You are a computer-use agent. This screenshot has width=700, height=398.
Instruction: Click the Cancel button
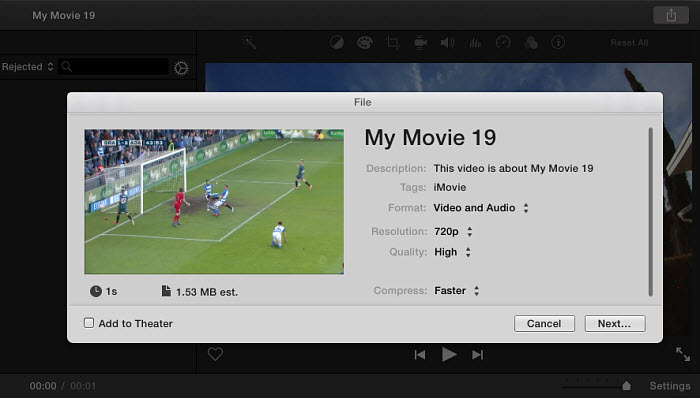tap(544, 323)
